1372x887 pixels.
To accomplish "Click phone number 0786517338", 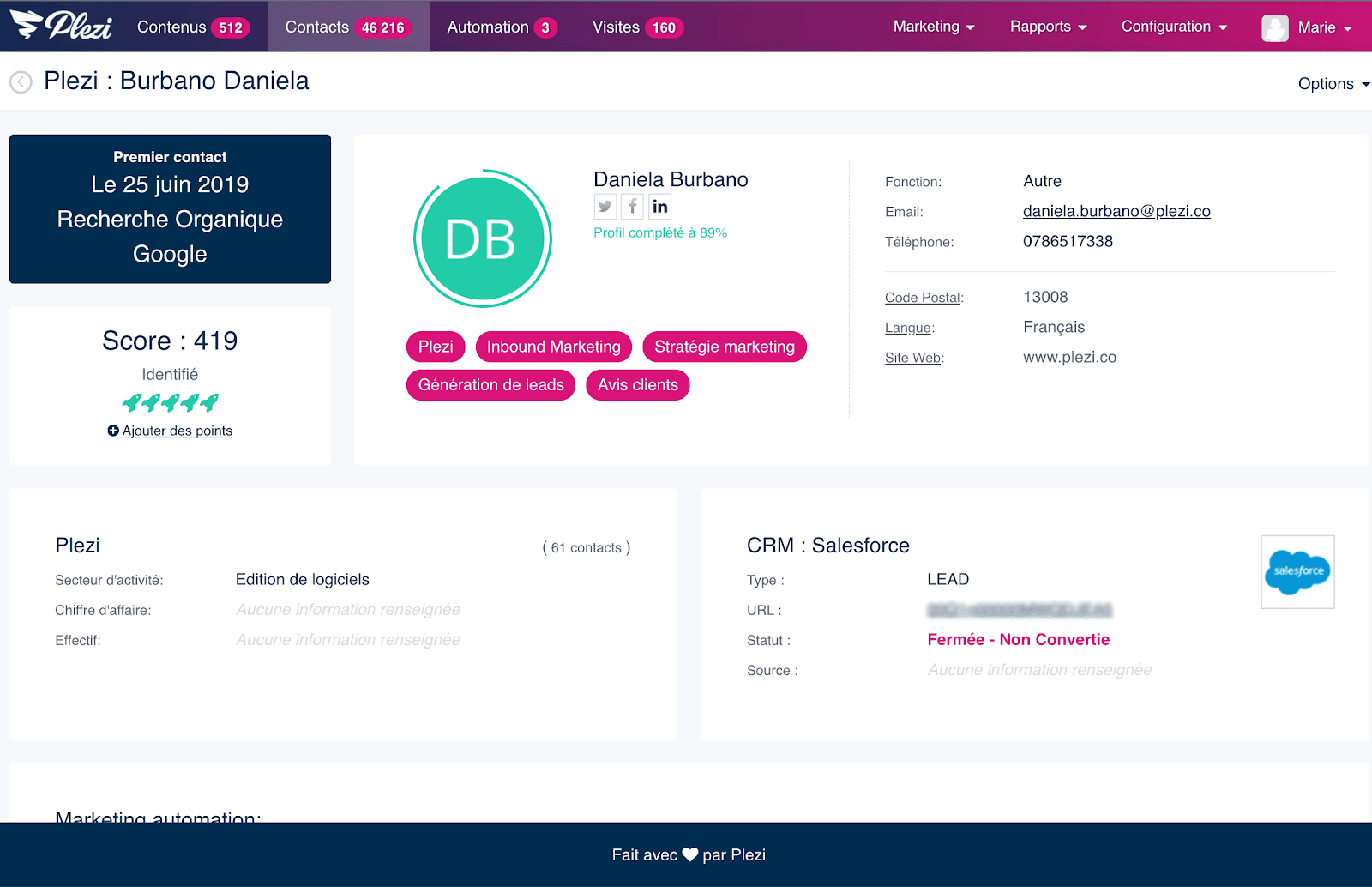I will [1068, 241].
